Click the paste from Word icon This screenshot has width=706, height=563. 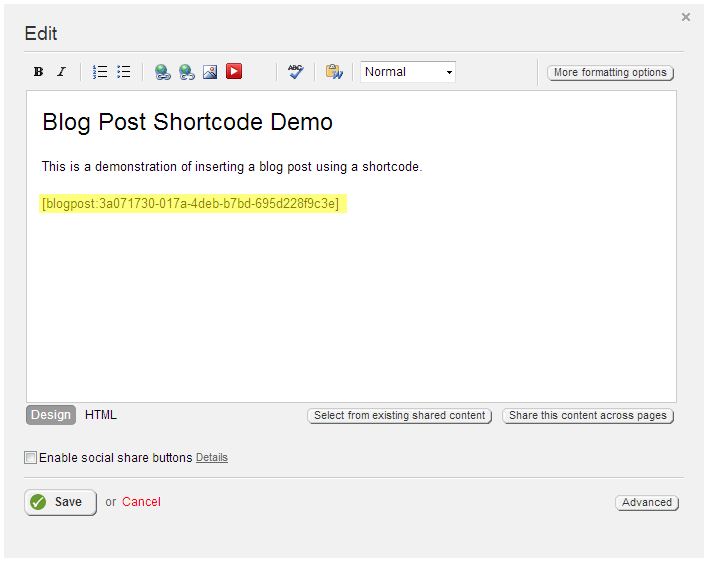(334, 72)
